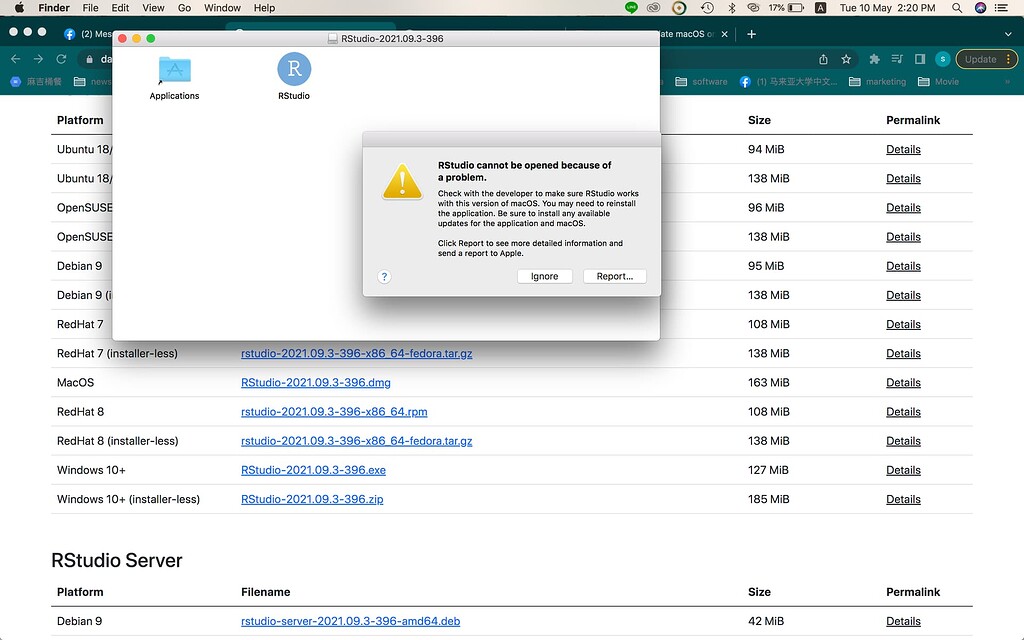
Task: Toggle the browser side panel icon
Action: (x=920, y=59)
